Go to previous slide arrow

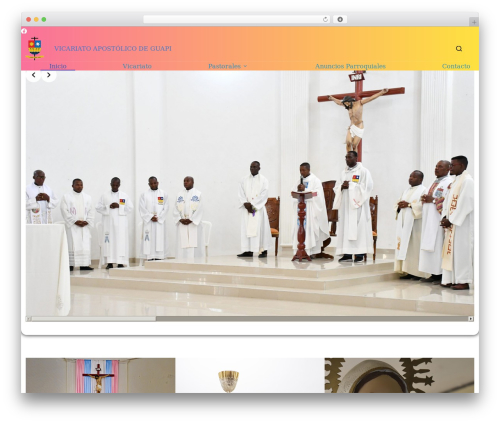click(x=34, y=75)
